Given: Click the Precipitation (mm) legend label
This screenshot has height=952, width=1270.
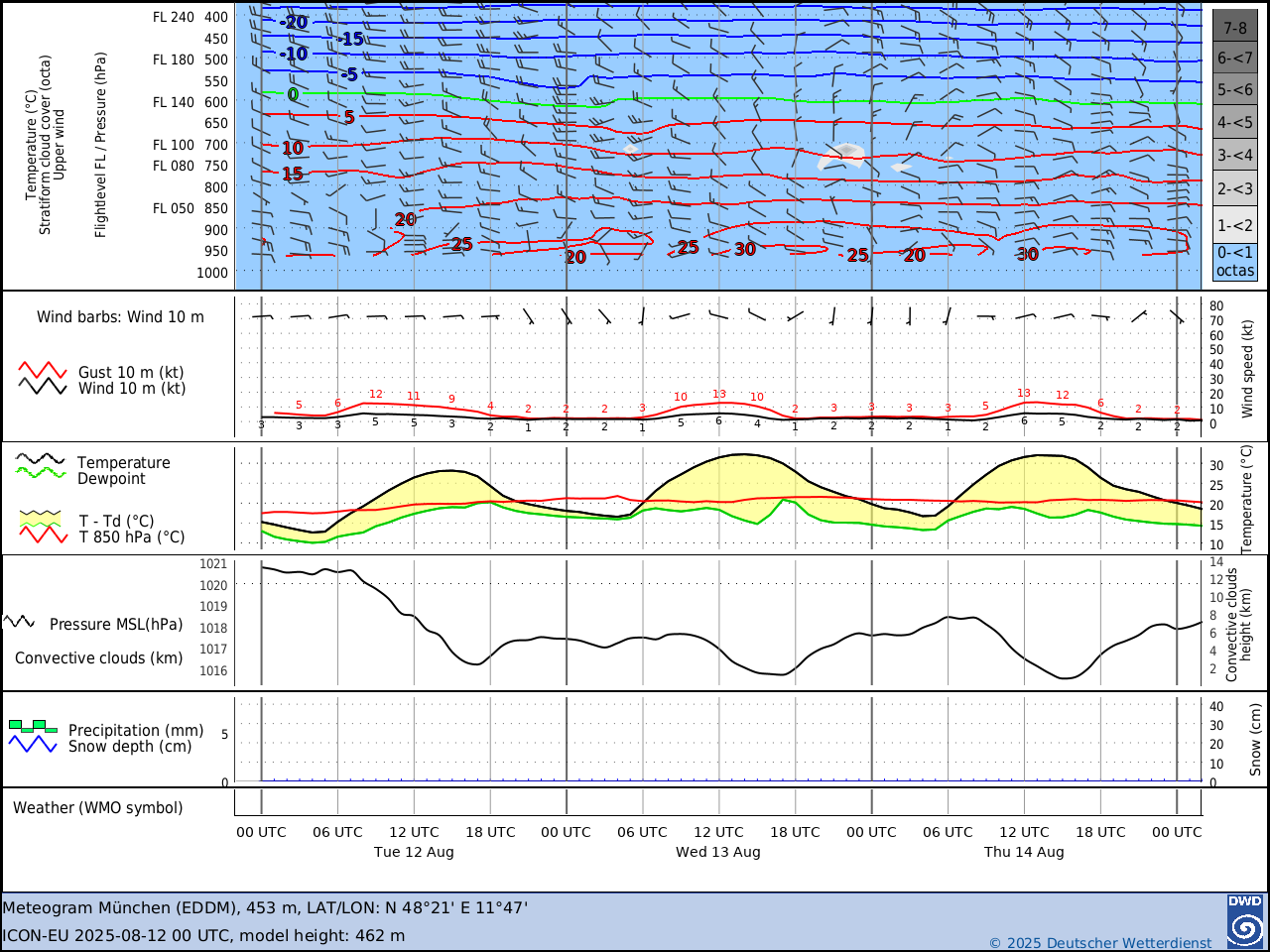Looking at the screenshot, I should pyautogui.click(x=136, y=730).
